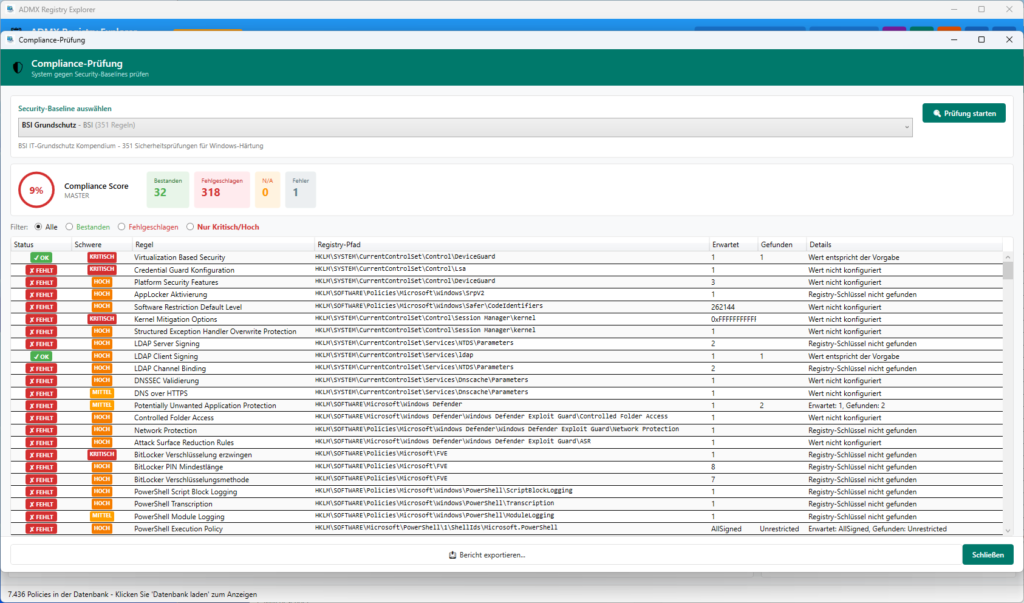This screenshot has height=603, width=1024.
Task: Click the Prüfung starten button
Action: 963,113
